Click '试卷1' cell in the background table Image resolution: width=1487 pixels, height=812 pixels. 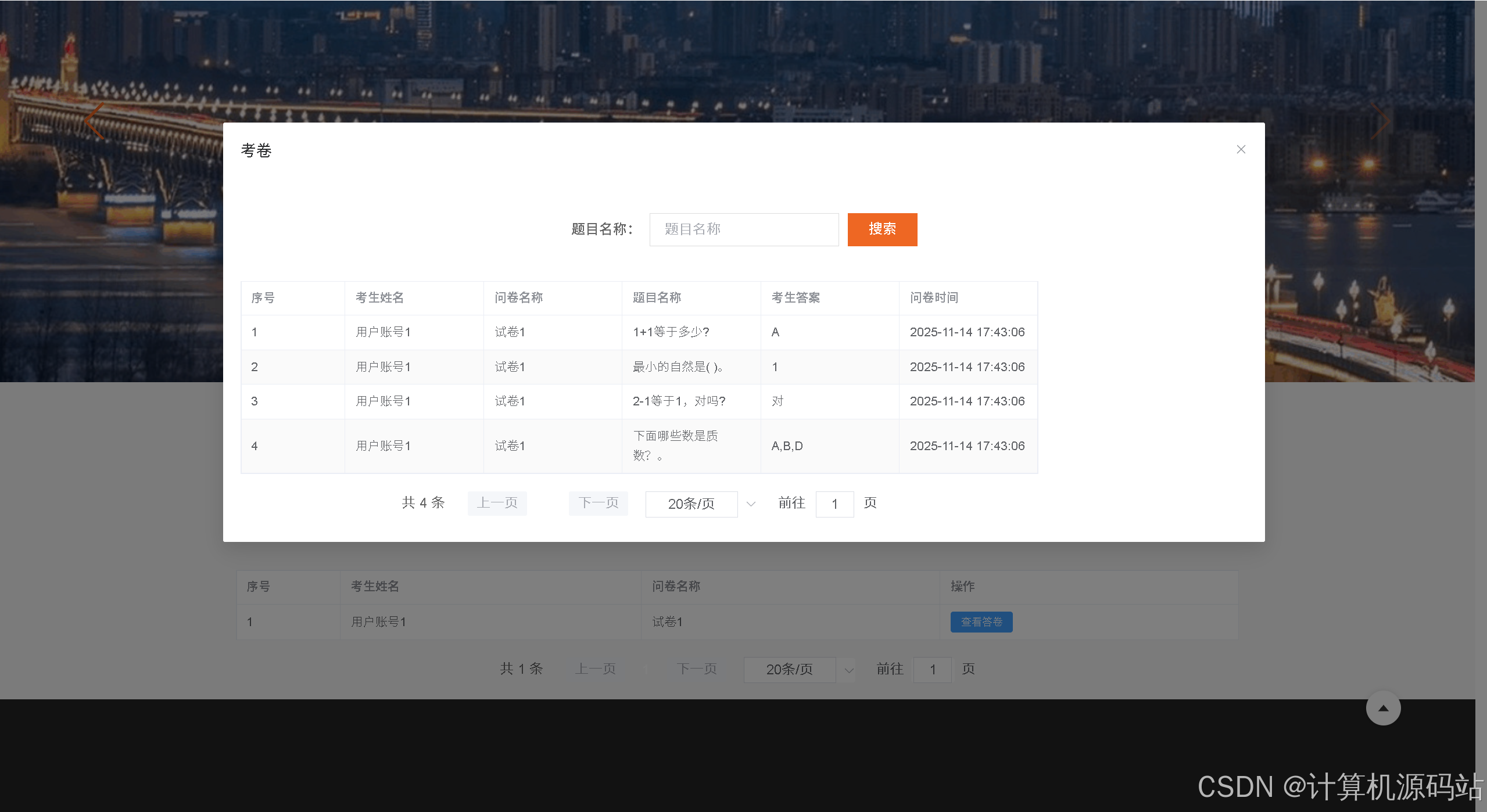(790, 622)
